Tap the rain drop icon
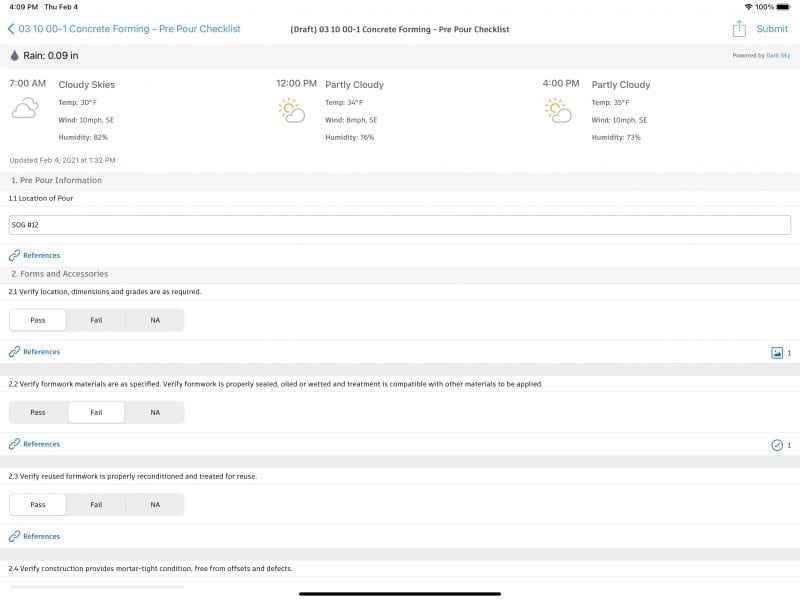The image size is (800, 600). [14, 56]
